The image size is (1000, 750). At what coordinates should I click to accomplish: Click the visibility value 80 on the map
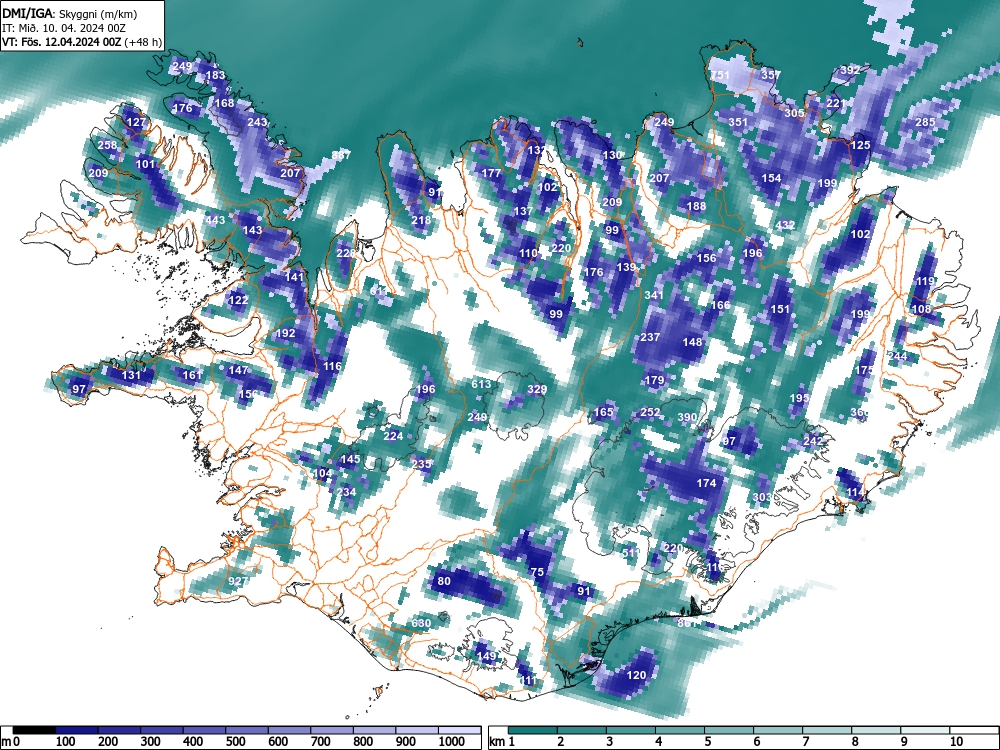(444, 581)
